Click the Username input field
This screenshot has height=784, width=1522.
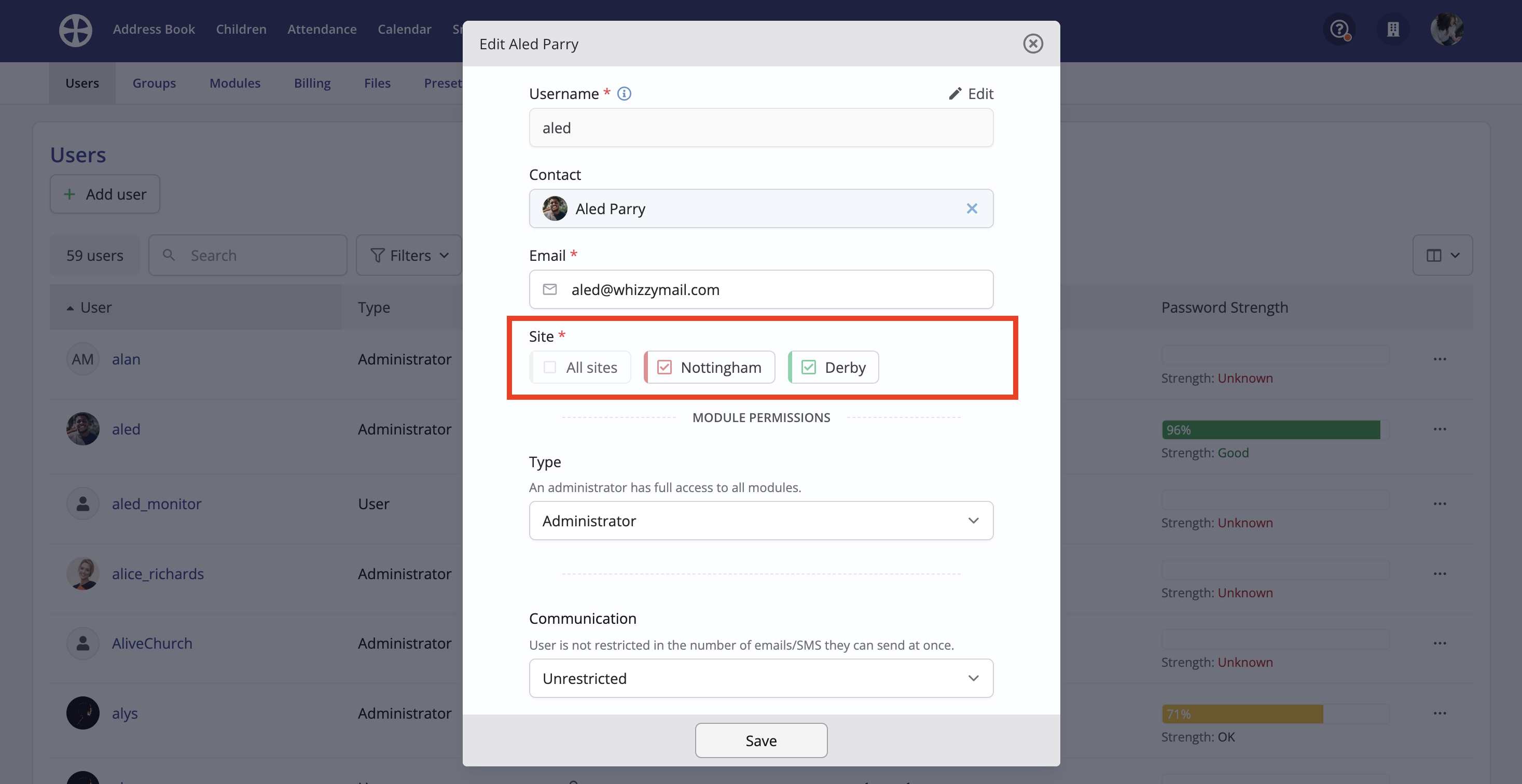(761, 128)
